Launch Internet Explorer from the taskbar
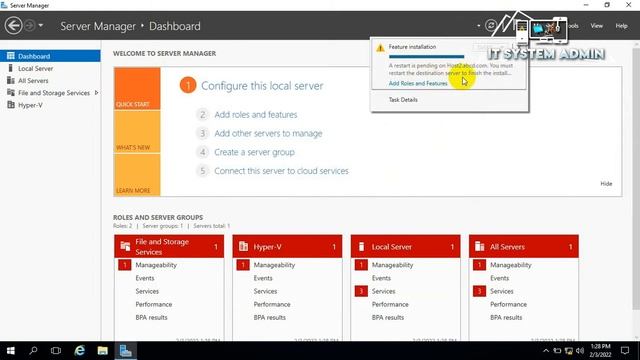This screenshot has height=360, width=640. 80,351
